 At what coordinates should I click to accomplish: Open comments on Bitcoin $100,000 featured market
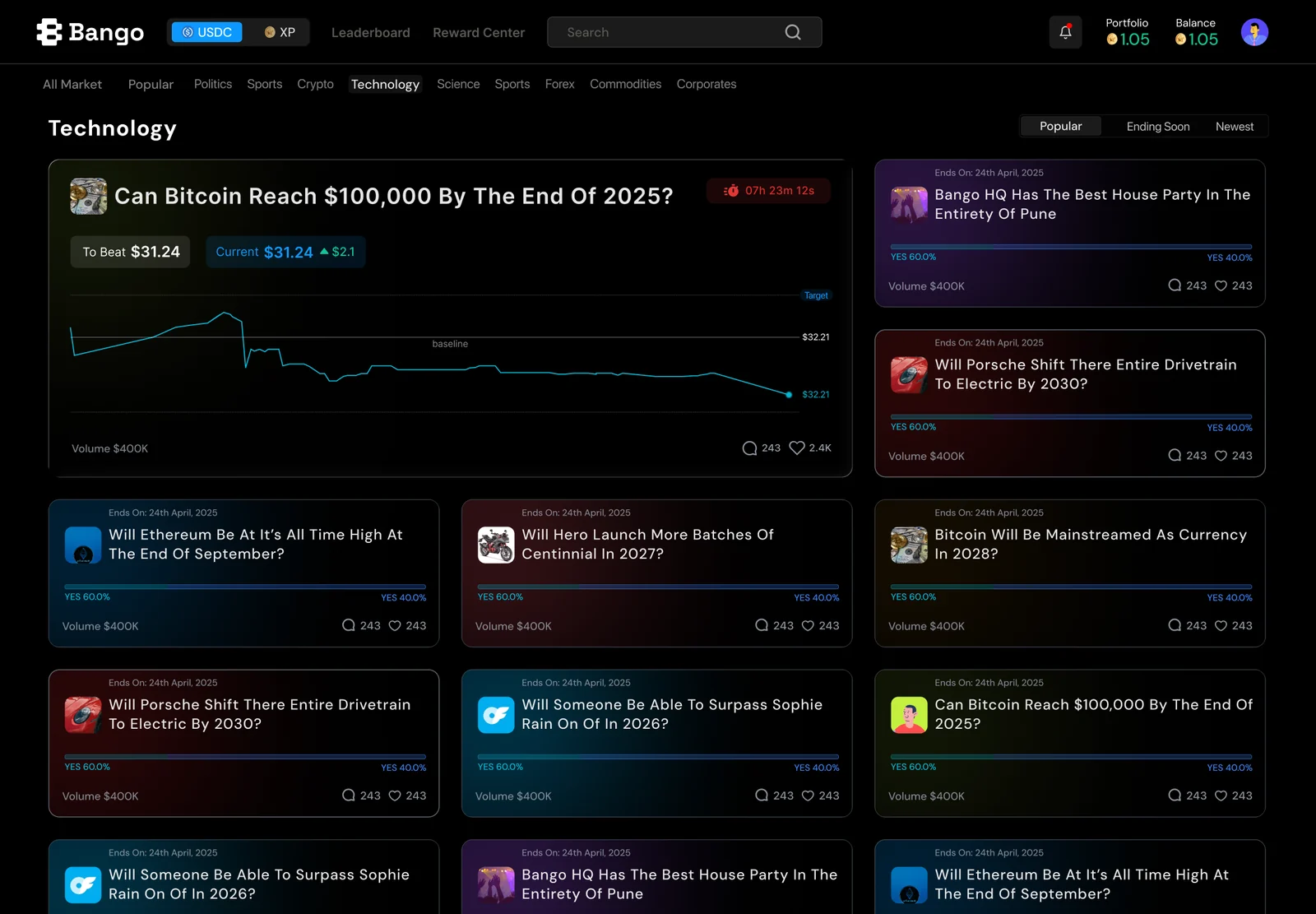pos(749,448)
